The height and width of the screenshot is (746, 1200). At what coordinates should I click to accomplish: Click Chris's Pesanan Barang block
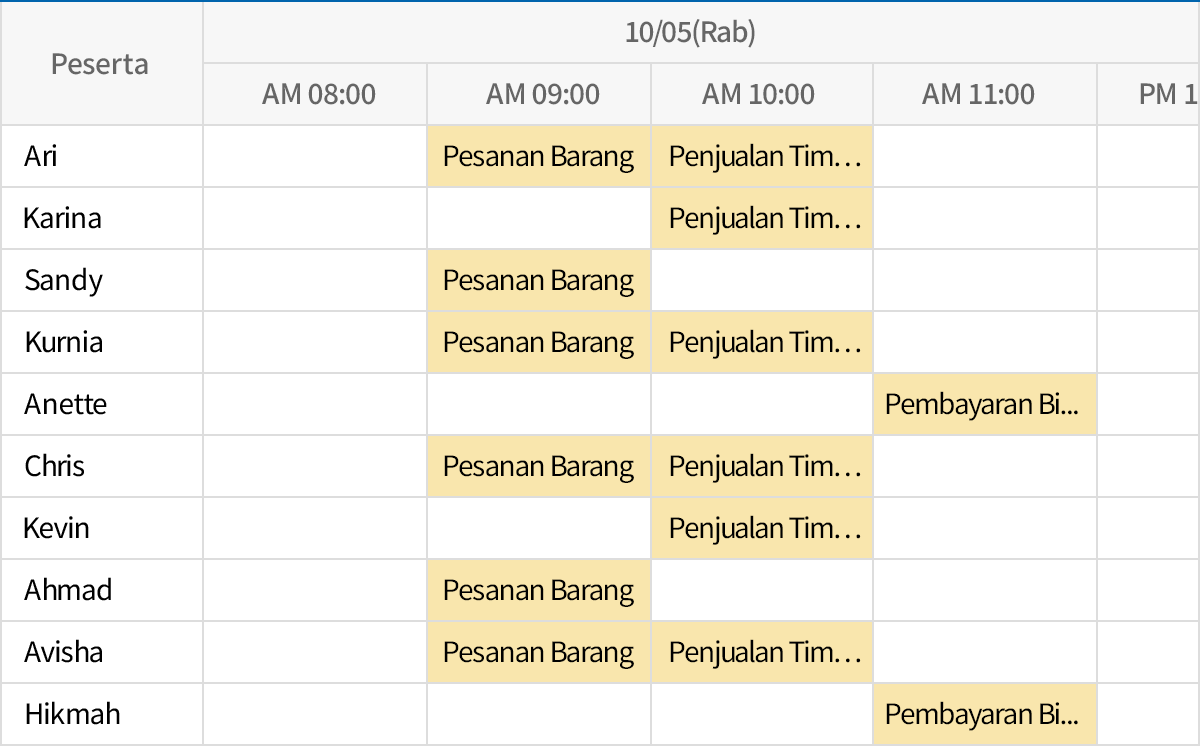click(537, 466)
